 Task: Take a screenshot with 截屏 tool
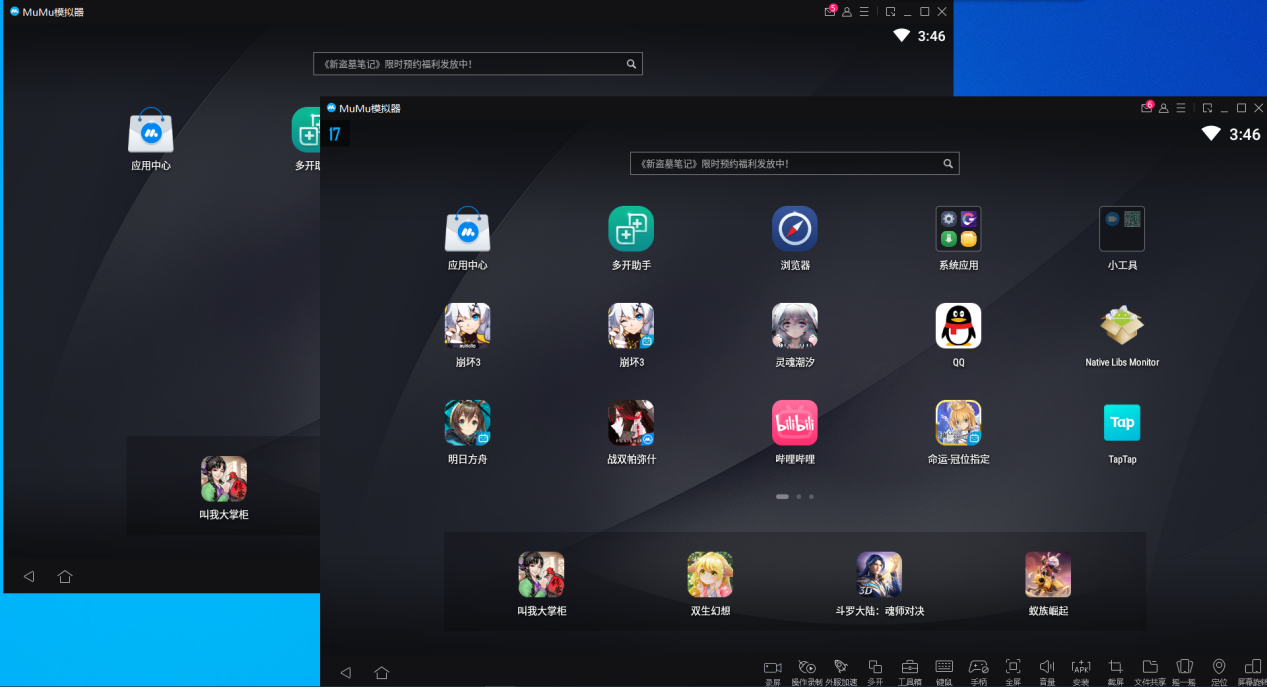[x=1115, y=668]
